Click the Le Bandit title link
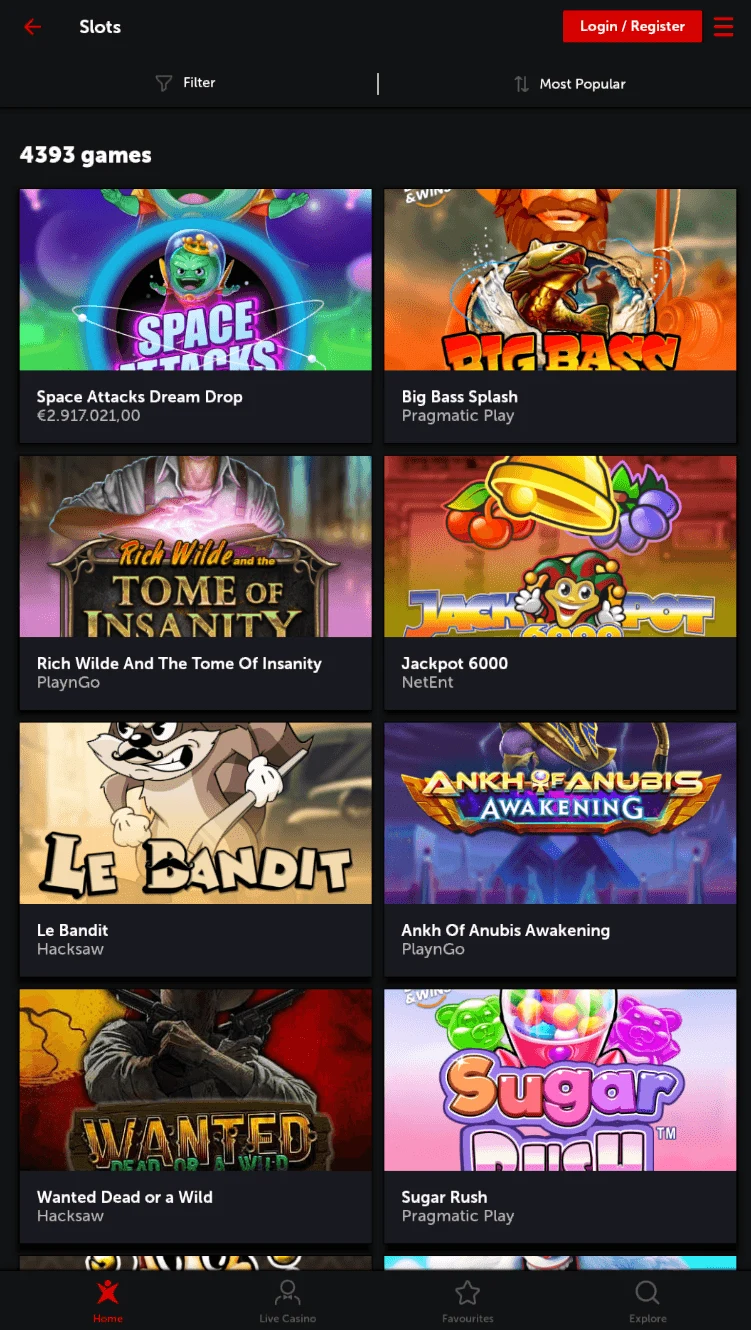The height and width of the screenshot is (1330, 751). pos(73,930)
